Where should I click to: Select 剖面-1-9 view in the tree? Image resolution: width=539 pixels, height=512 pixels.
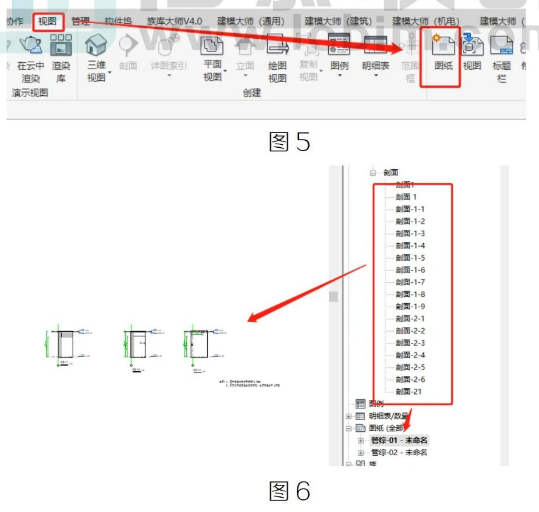pos(410,306)
